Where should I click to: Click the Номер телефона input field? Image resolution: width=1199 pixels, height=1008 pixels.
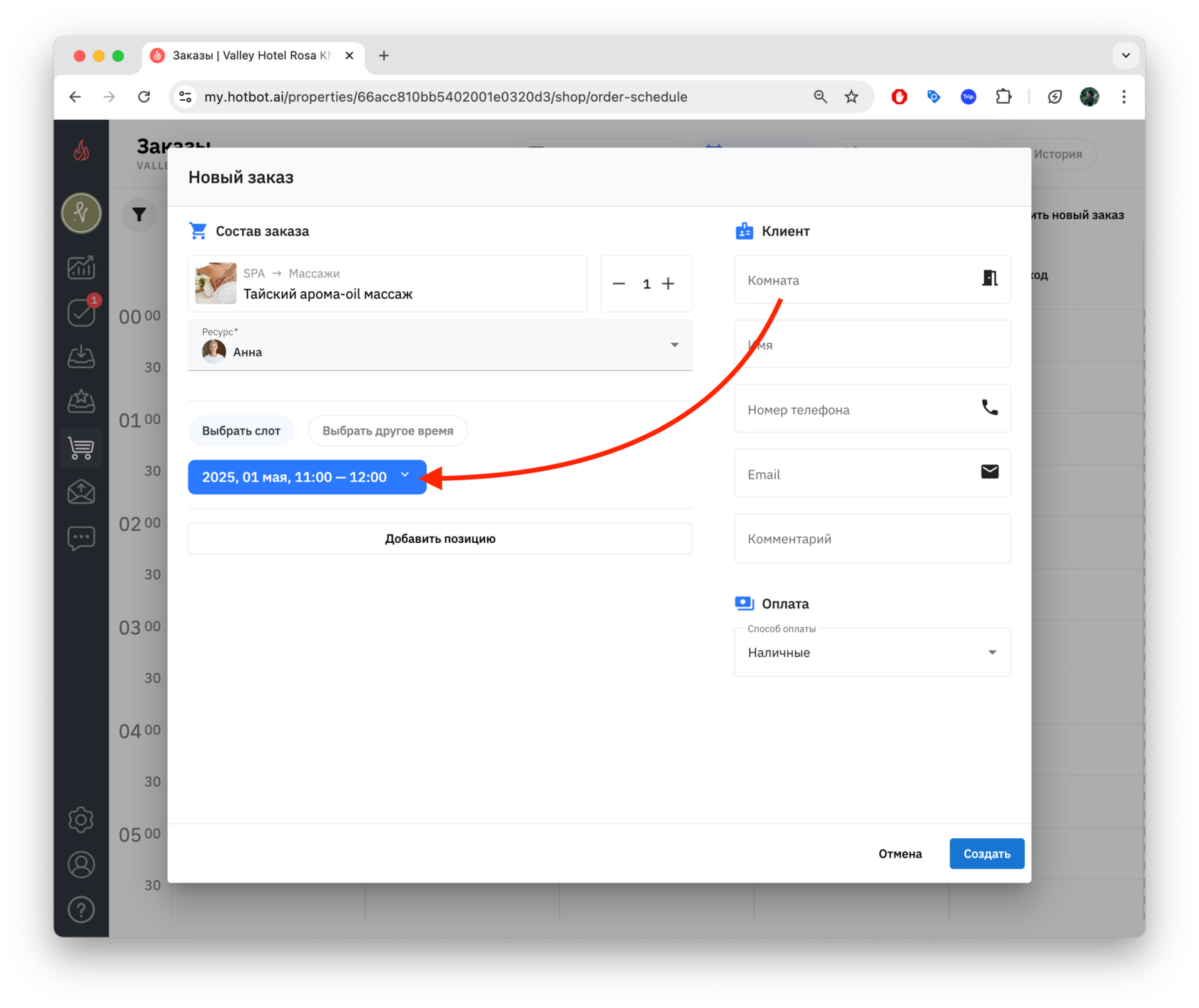pyautogui.click(x=872, y=409)
